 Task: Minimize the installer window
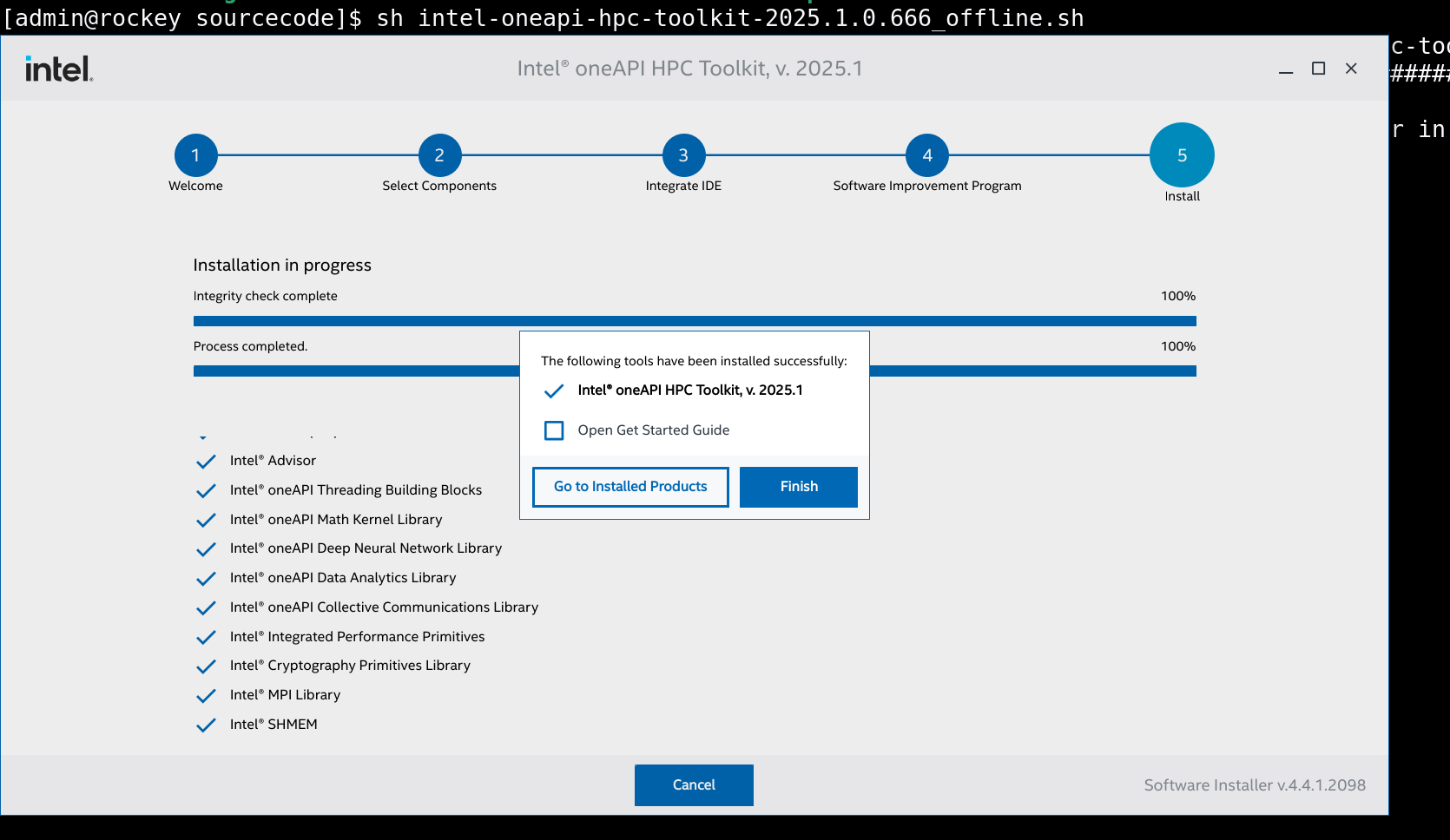click(x=1286, y=69)
